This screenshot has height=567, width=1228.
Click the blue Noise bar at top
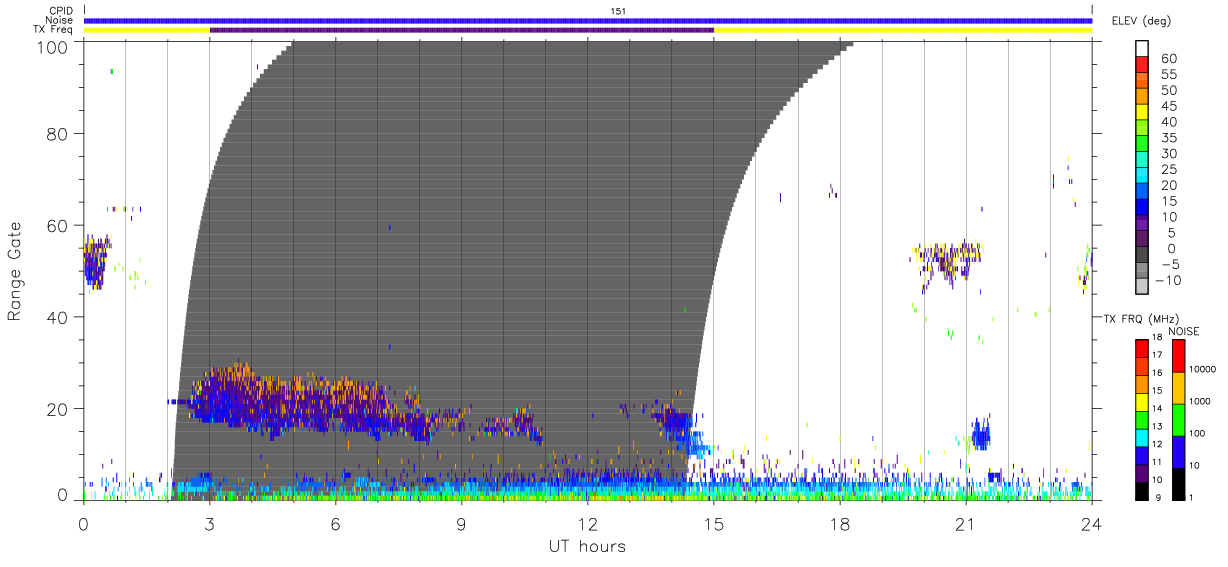point(588,20)
